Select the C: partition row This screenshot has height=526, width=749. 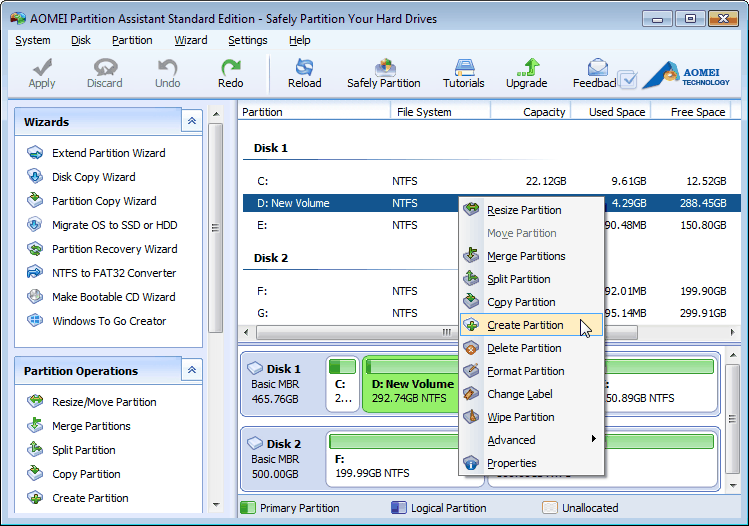pyautogui.click(x=492, y=181)
